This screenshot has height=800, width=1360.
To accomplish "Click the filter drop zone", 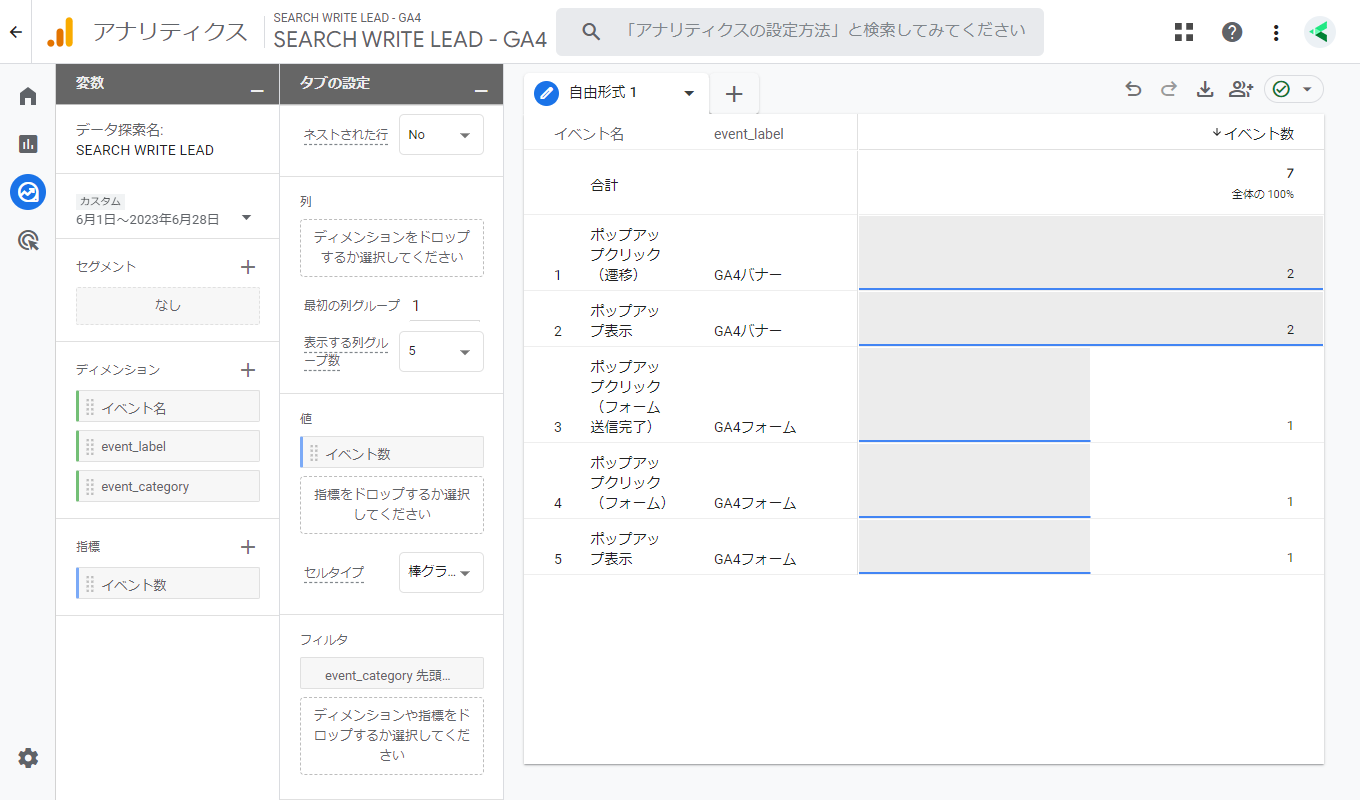I will (392, 736).
